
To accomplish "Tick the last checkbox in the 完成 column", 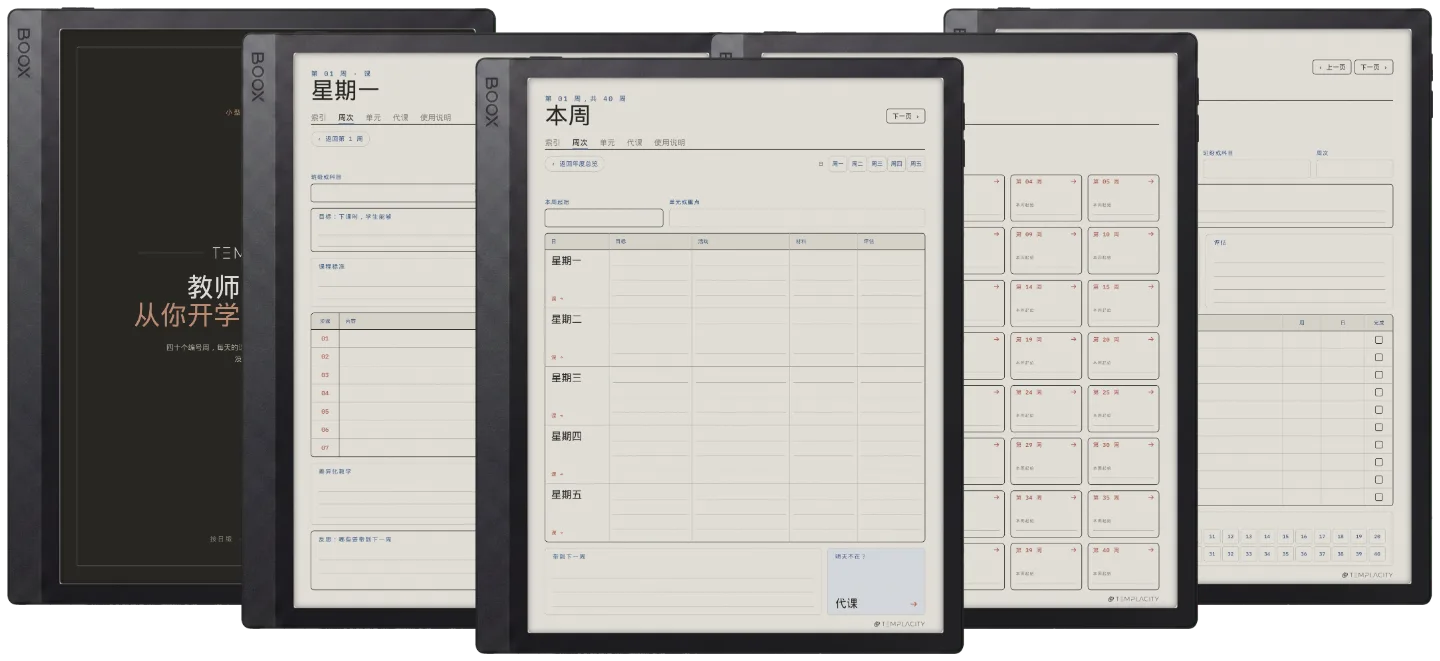I will point(1378,497).
